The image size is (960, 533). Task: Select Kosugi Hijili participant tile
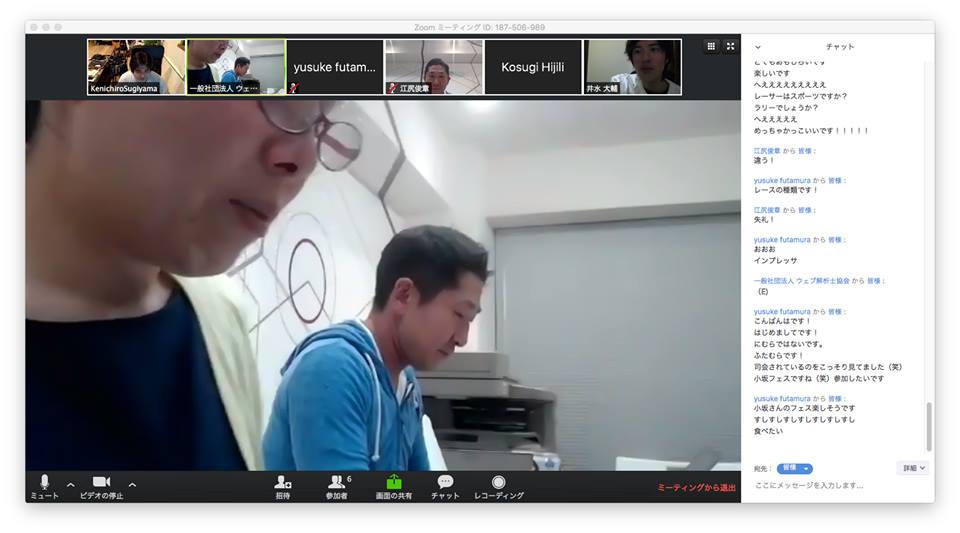coord(533,67)
